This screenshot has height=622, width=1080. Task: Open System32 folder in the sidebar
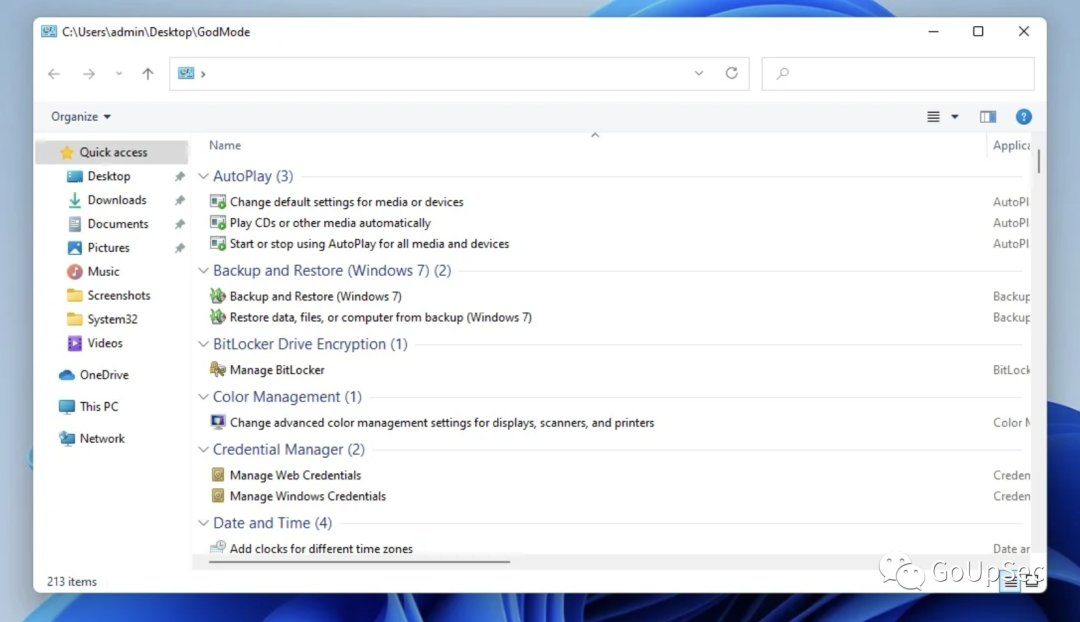[112, 319]
